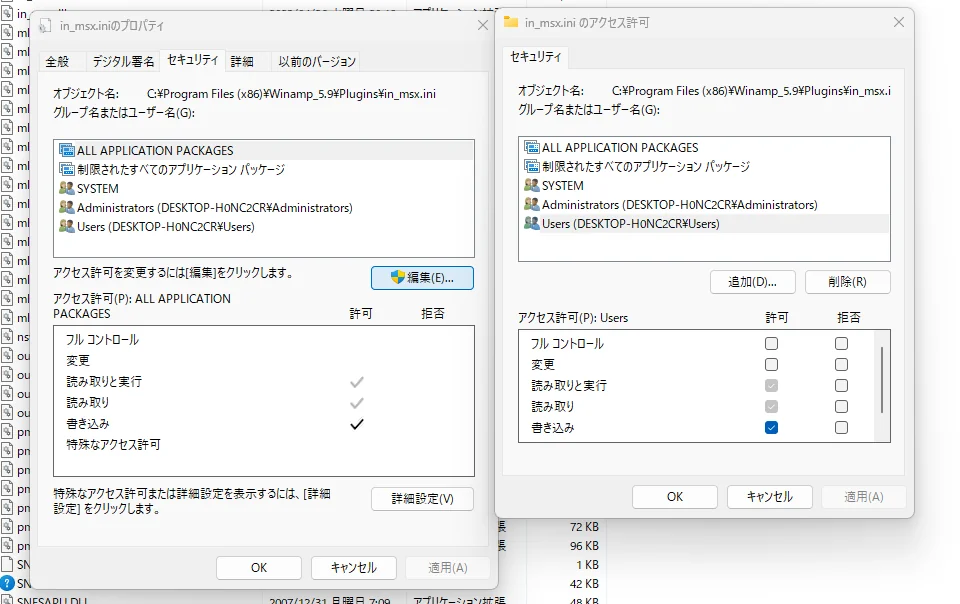Screen dimensions: 960x604
Task: Open 詳細設定(V) advanced settings
Action: [422, 499]
